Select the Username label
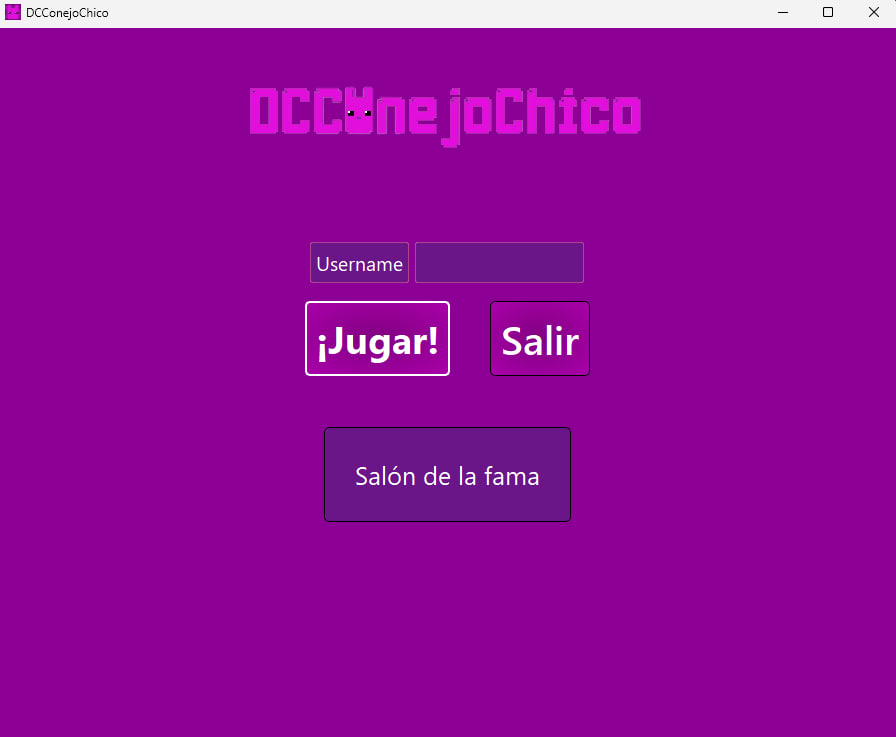The image size is (896, 737). coord(359,262)
